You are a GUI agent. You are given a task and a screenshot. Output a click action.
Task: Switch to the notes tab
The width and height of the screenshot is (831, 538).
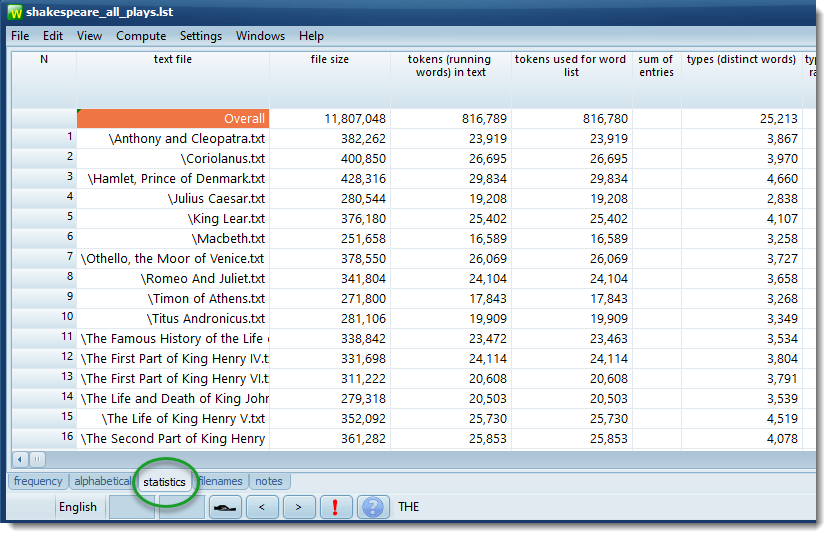269,481
